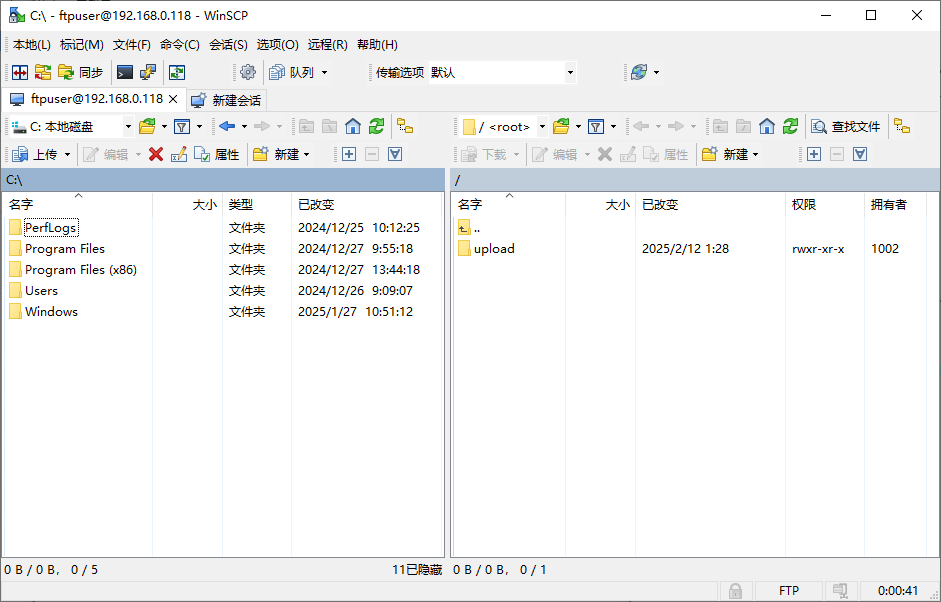Viewport: 941px width, 602px height.
Task: Go back in local panel history
Action: [x=227, y=127]
